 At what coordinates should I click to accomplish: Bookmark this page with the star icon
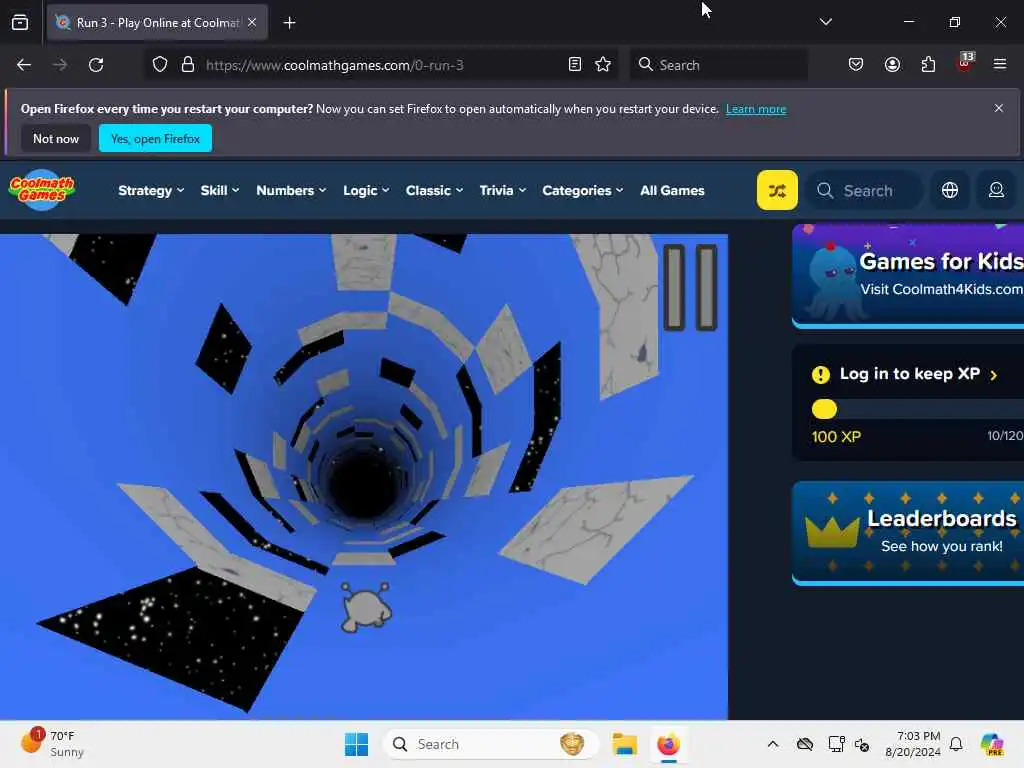click(x=603, y=65)
